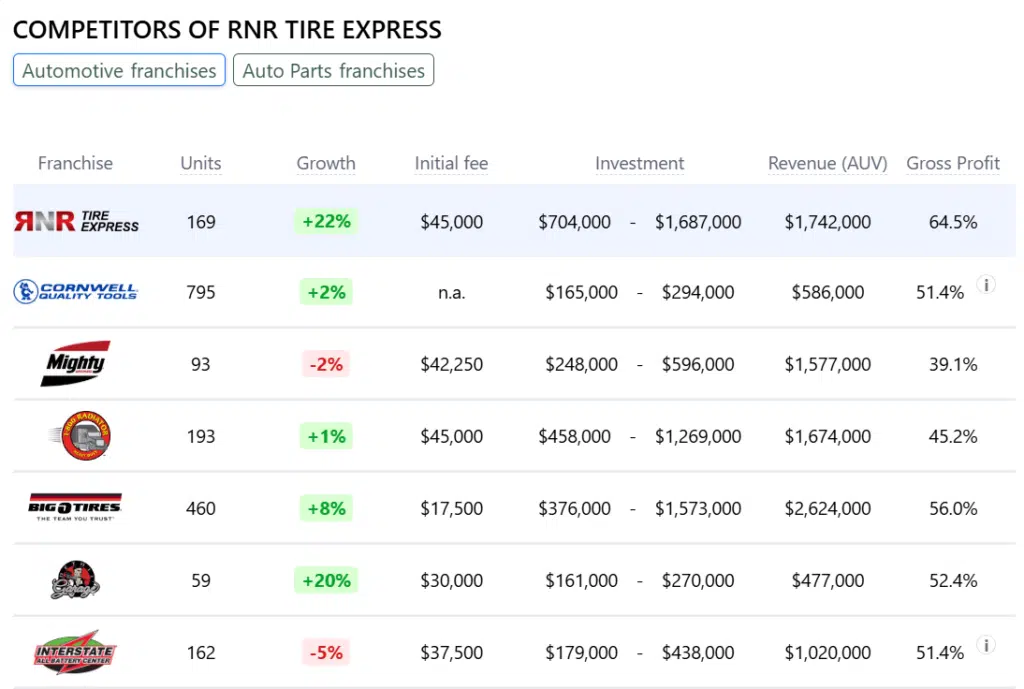
Task: Click the Growth column header
Action: (326, 163)
